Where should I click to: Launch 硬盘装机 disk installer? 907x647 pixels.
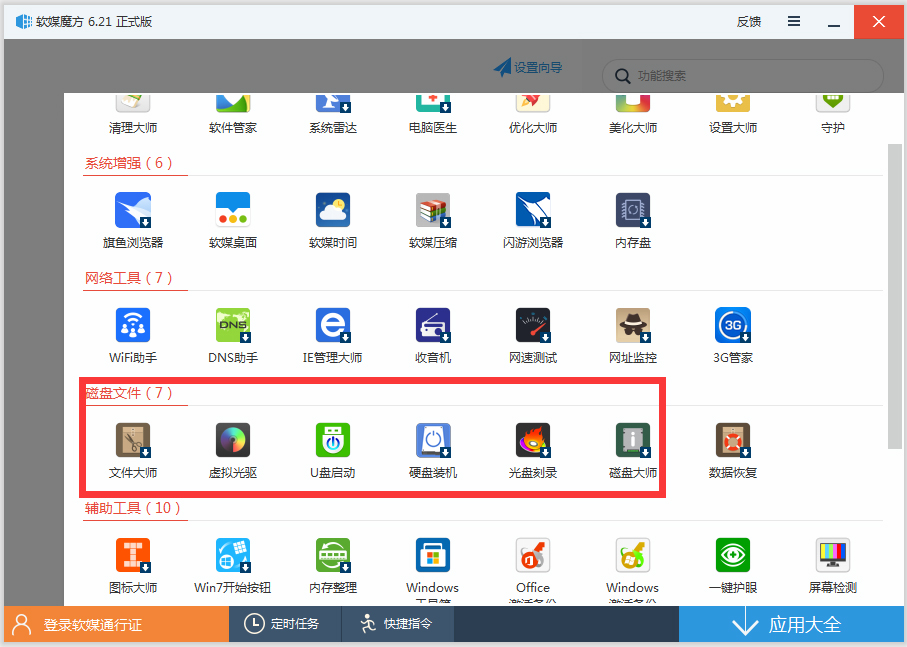(x=433, y=451)
